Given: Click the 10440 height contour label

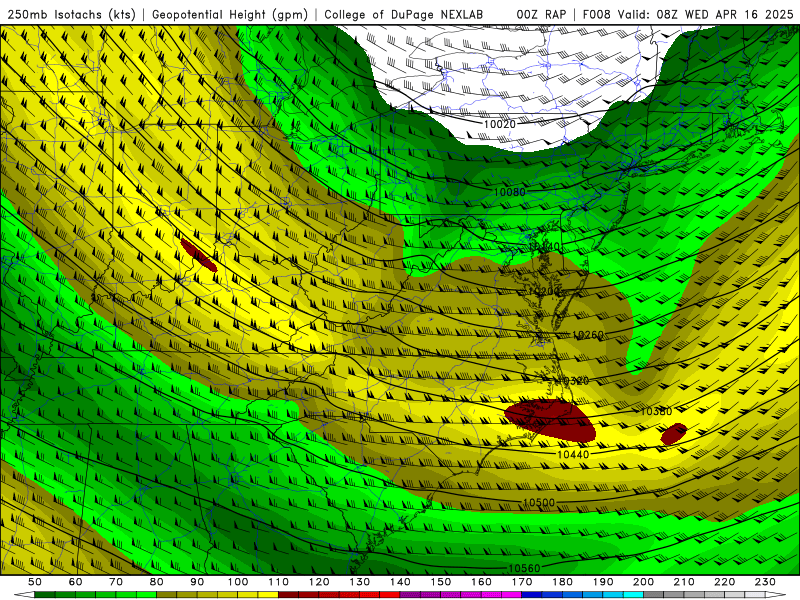Looking at the screenshot, I should pyautogui.click(x=573, y=454).
